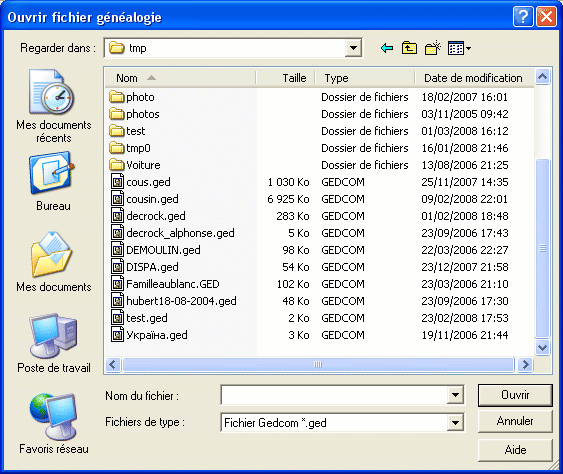Sort by Date de modification column
This screenshot has width=563, height=474.
pos(474,78)
